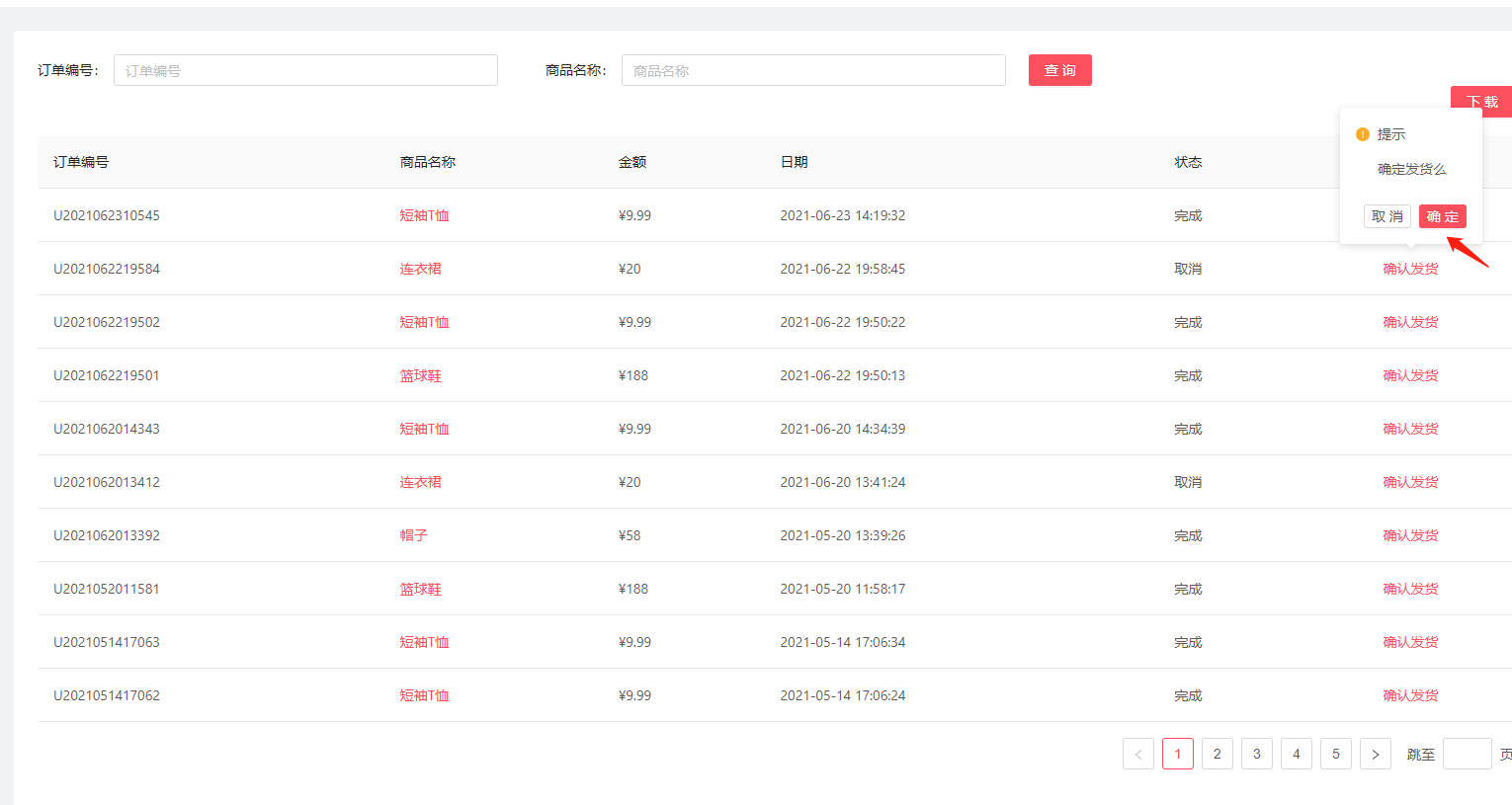Click the 金额 column header
The height and width of the screenshot is (805, 1512).
click(x=632, y=162)
